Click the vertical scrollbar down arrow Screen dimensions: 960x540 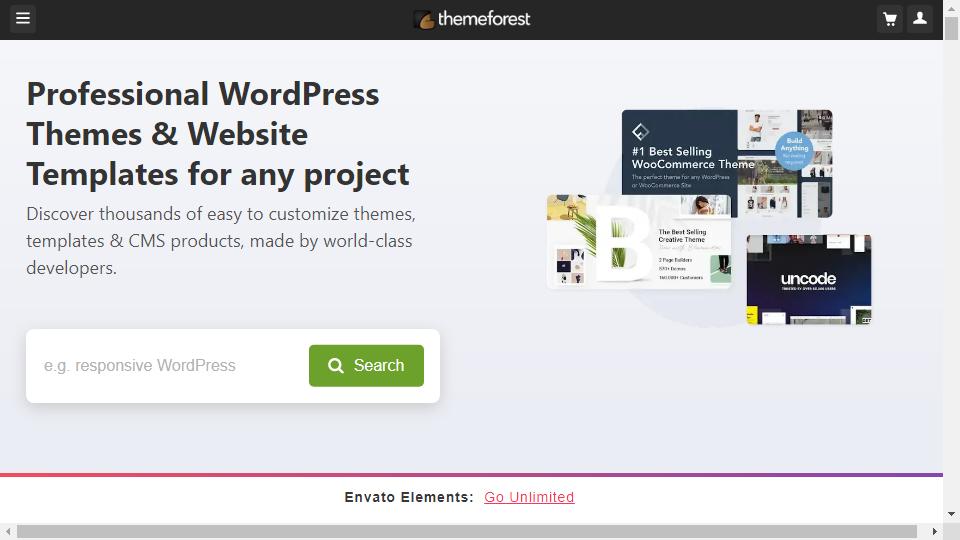click(x=951, y=514)
